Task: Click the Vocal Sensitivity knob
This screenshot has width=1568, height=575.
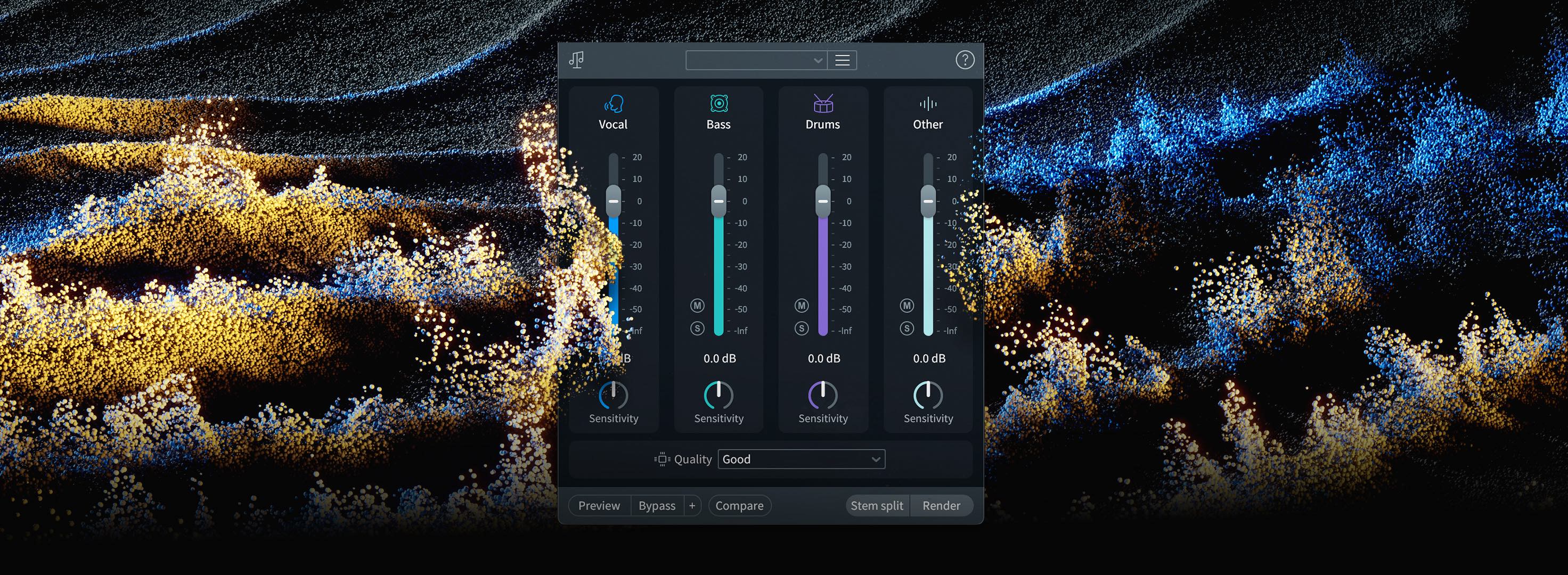Action: [x=614, y=396]
